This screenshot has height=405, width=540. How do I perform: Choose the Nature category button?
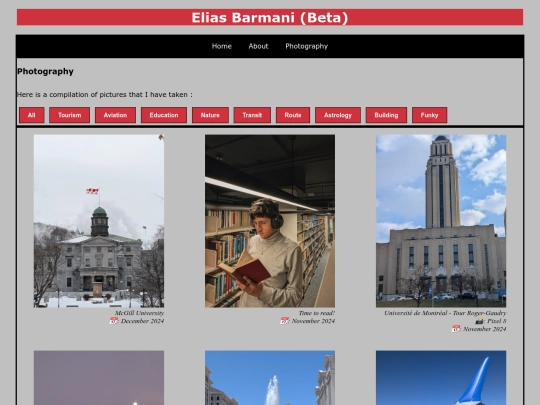click(x=210, y=115)
